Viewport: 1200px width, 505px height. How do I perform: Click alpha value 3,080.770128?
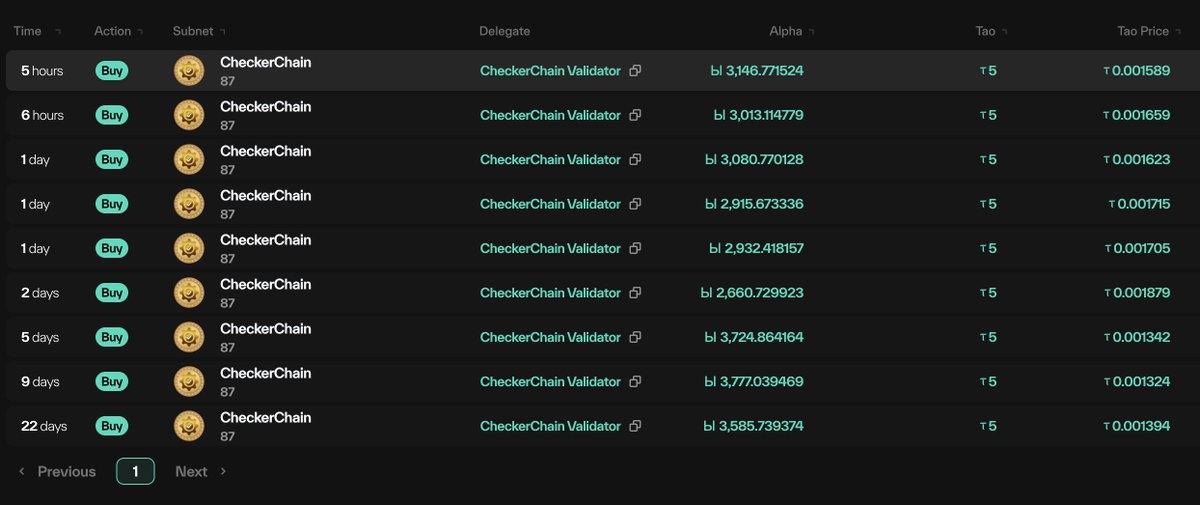click(x=756, y=160)
